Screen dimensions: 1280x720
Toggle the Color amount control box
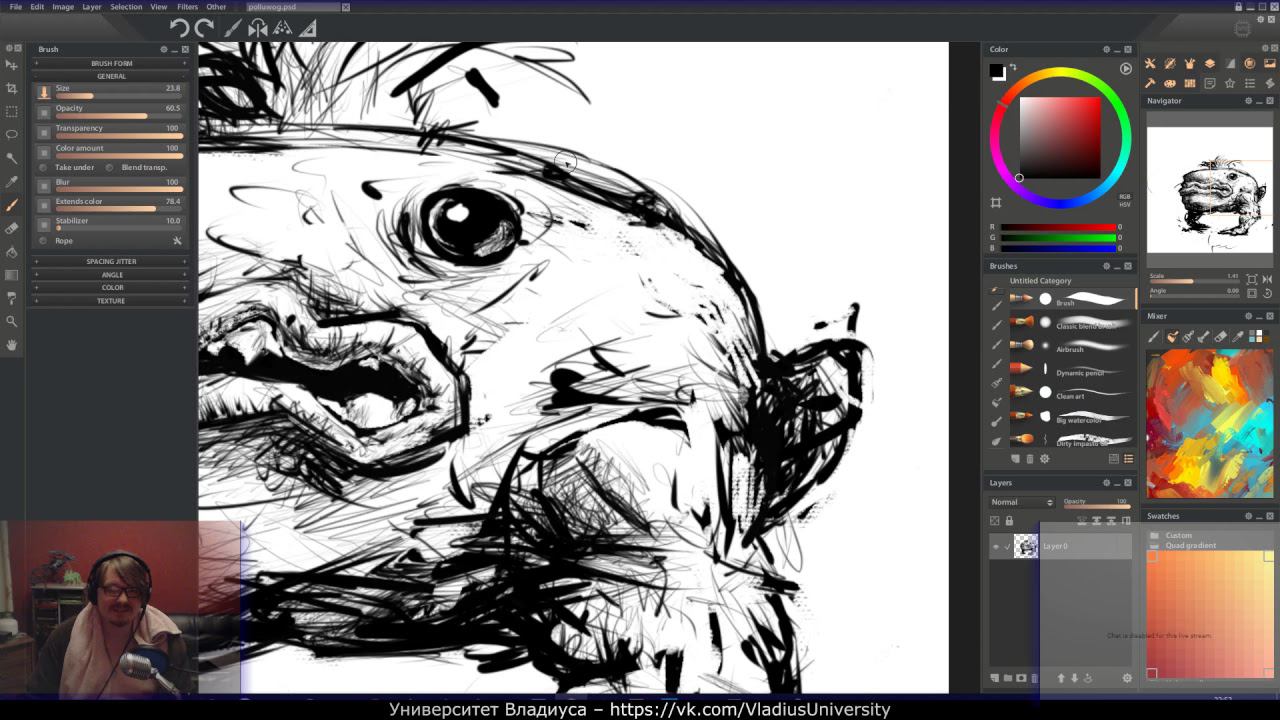point(44,152)
